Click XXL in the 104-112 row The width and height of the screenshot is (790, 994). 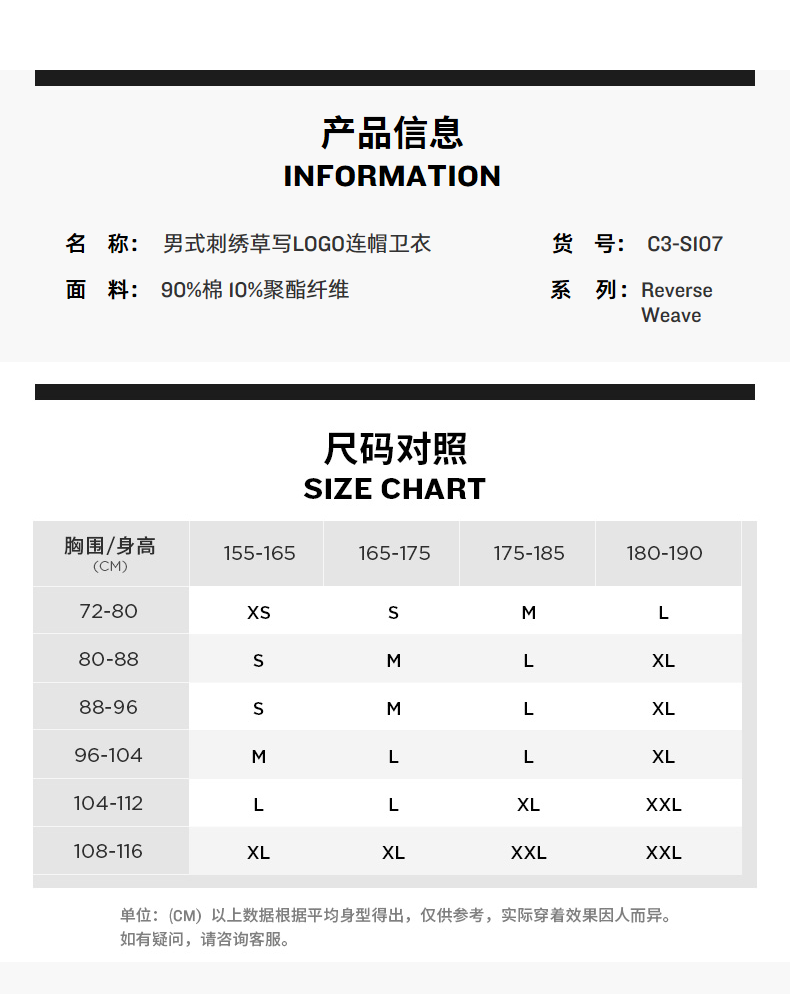pyautogui.click(x=664, y=804)
